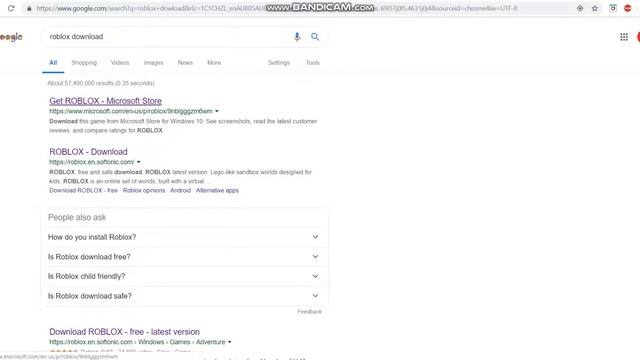Click the padlock site security icon
Viewport: 640px width, 360px height.
29,8
